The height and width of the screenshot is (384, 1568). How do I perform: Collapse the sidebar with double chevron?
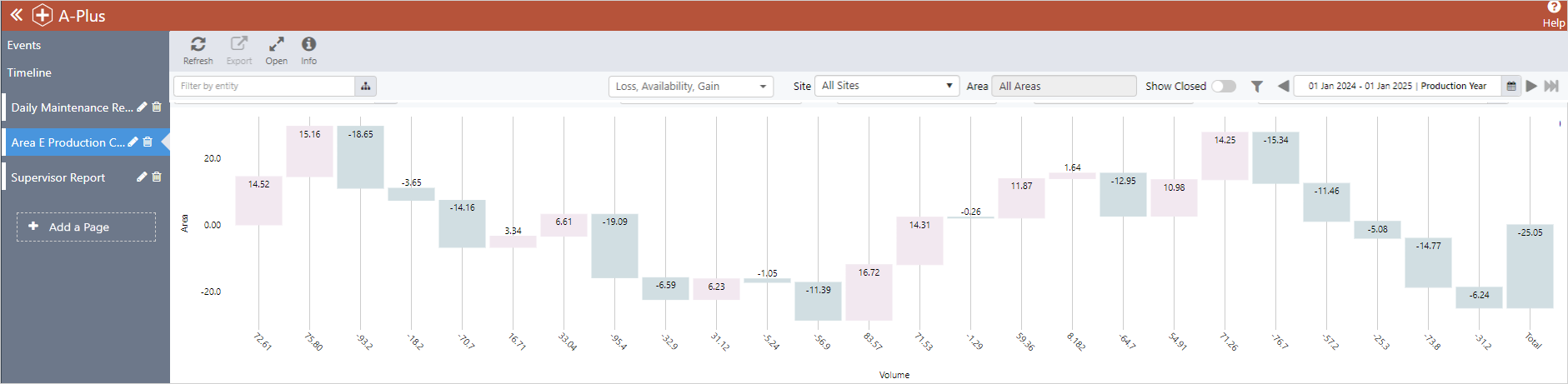[x=16, y=15]
